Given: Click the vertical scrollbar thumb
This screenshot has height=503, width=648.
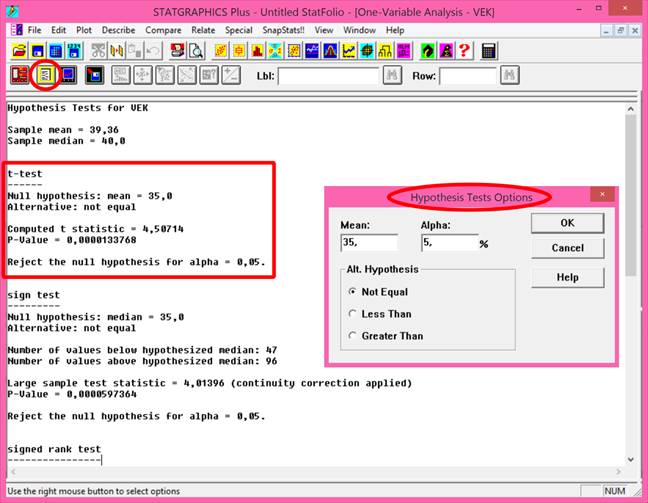Looking at the screenshot, I should (631, 195).
